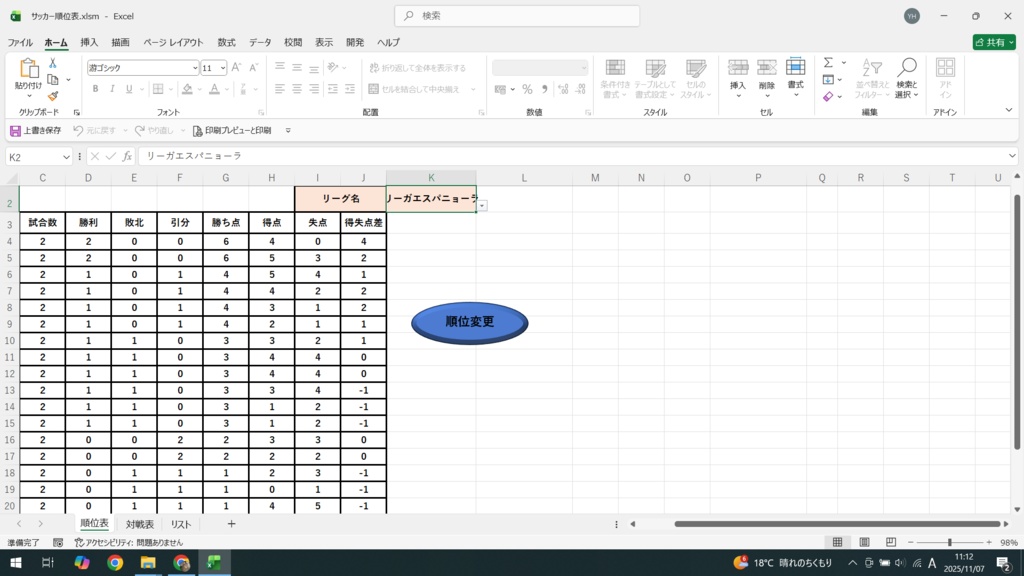Screen dimensions: 1024x576
Task: Click the Borders icon
Action: pyautogui.click(x=158, y=89)
